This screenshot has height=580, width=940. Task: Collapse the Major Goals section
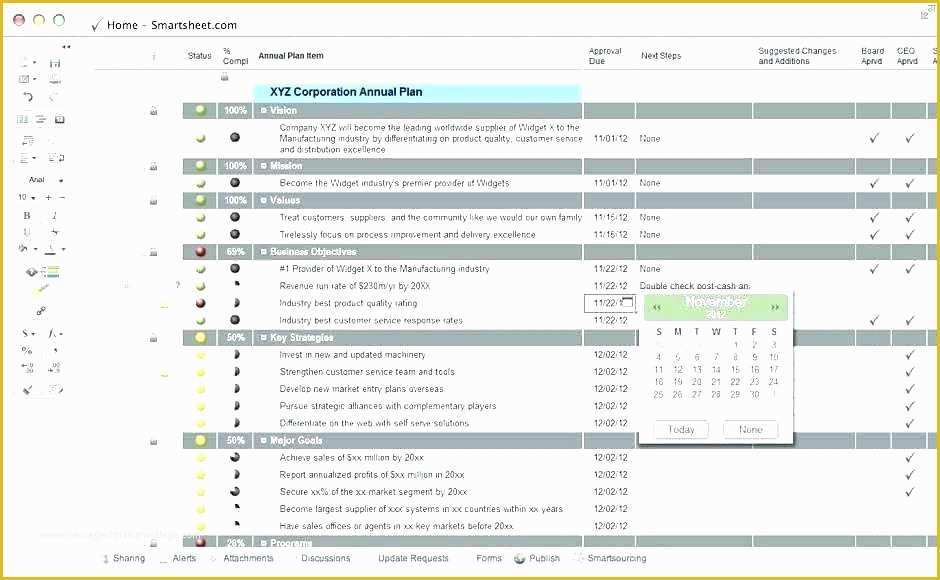coord(263,440)
